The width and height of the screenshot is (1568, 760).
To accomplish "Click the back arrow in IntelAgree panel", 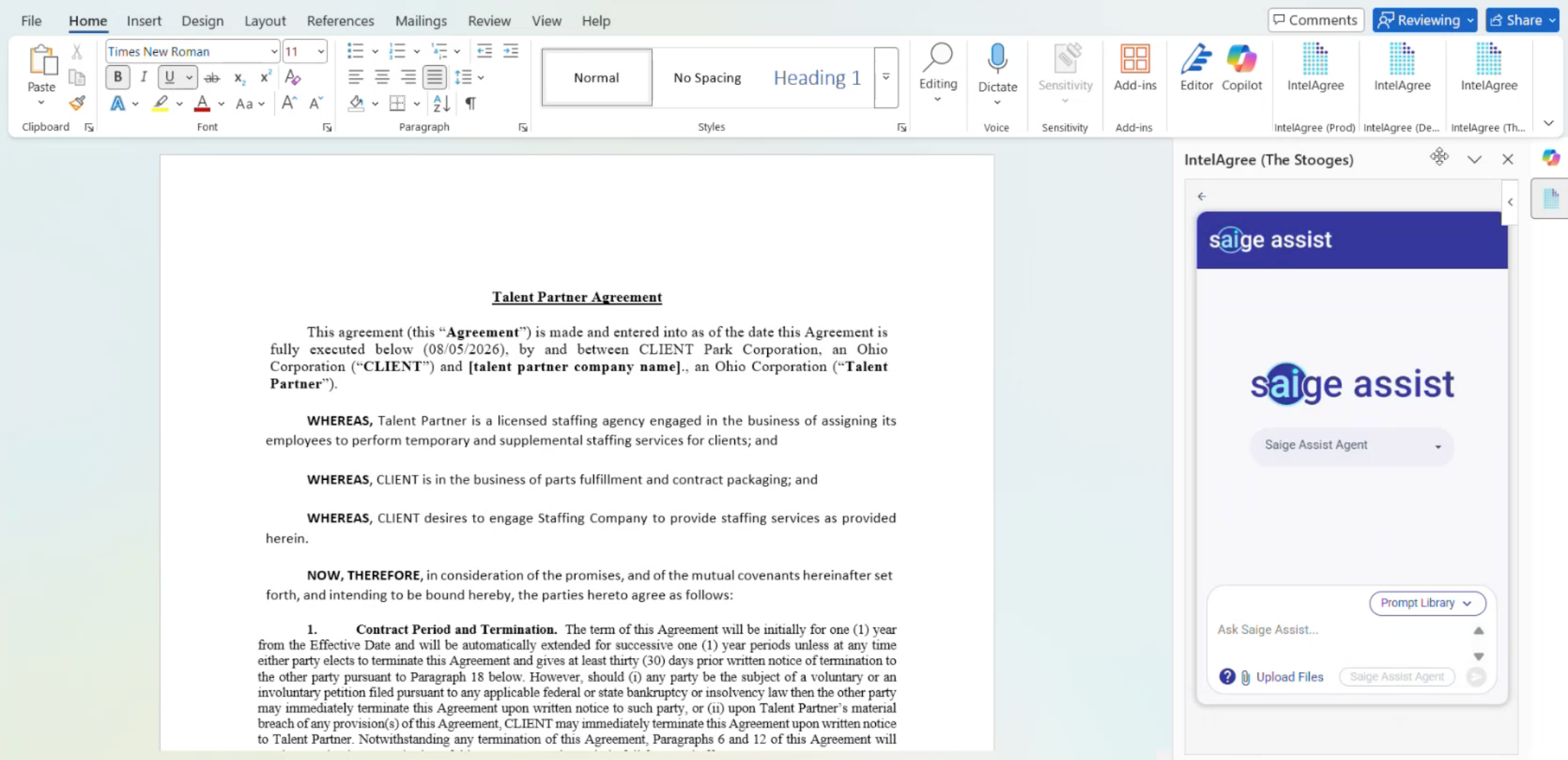I will [x=1202, y=197].
